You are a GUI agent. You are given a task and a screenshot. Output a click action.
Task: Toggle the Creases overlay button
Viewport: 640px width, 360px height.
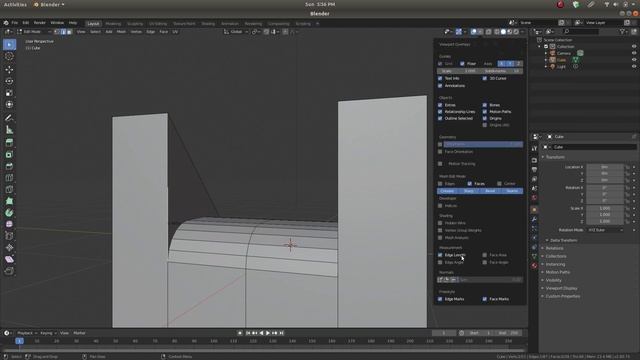(447, 191)
